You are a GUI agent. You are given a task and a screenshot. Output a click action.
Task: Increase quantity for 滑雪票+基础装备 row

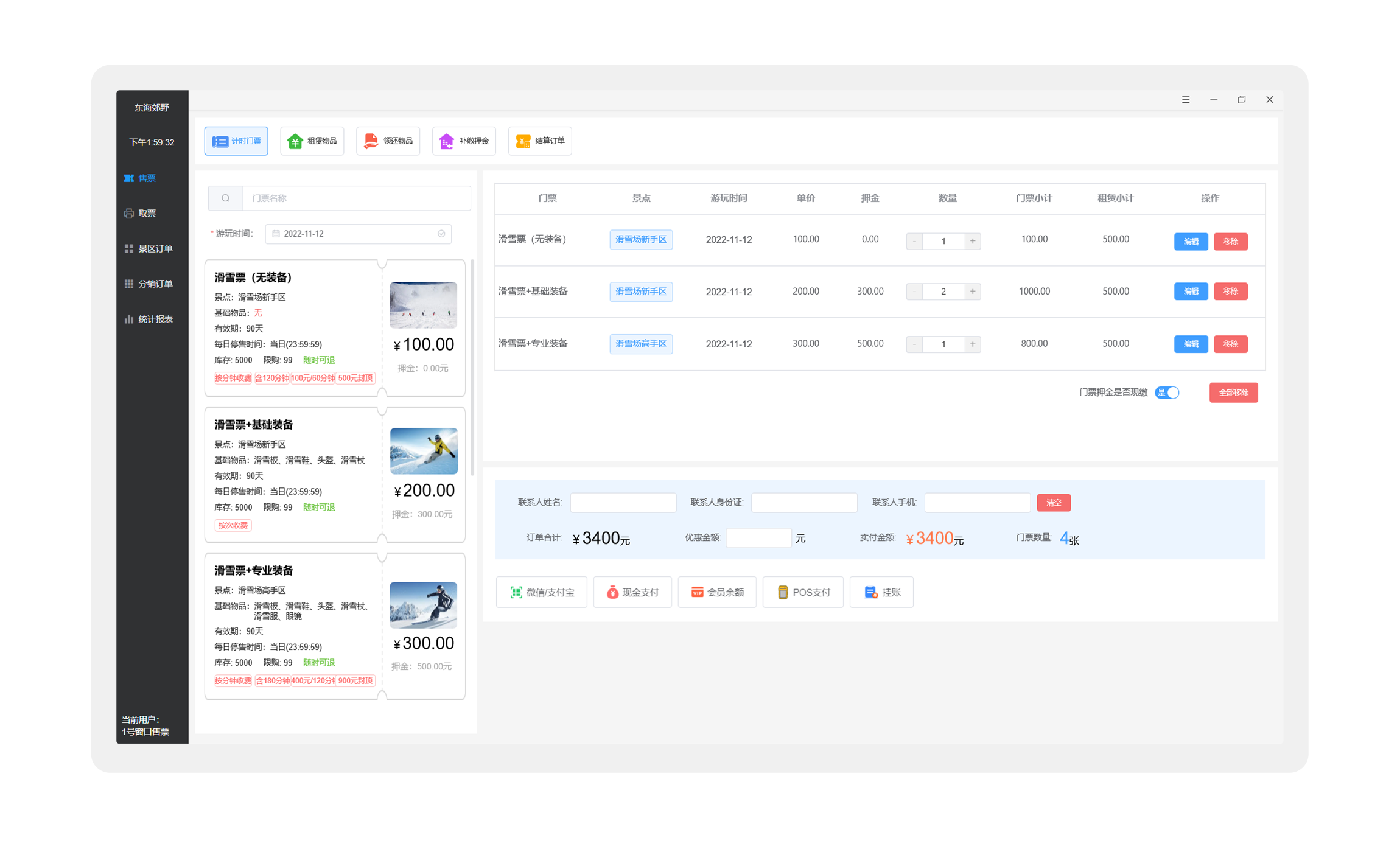[x=973, y=292]
